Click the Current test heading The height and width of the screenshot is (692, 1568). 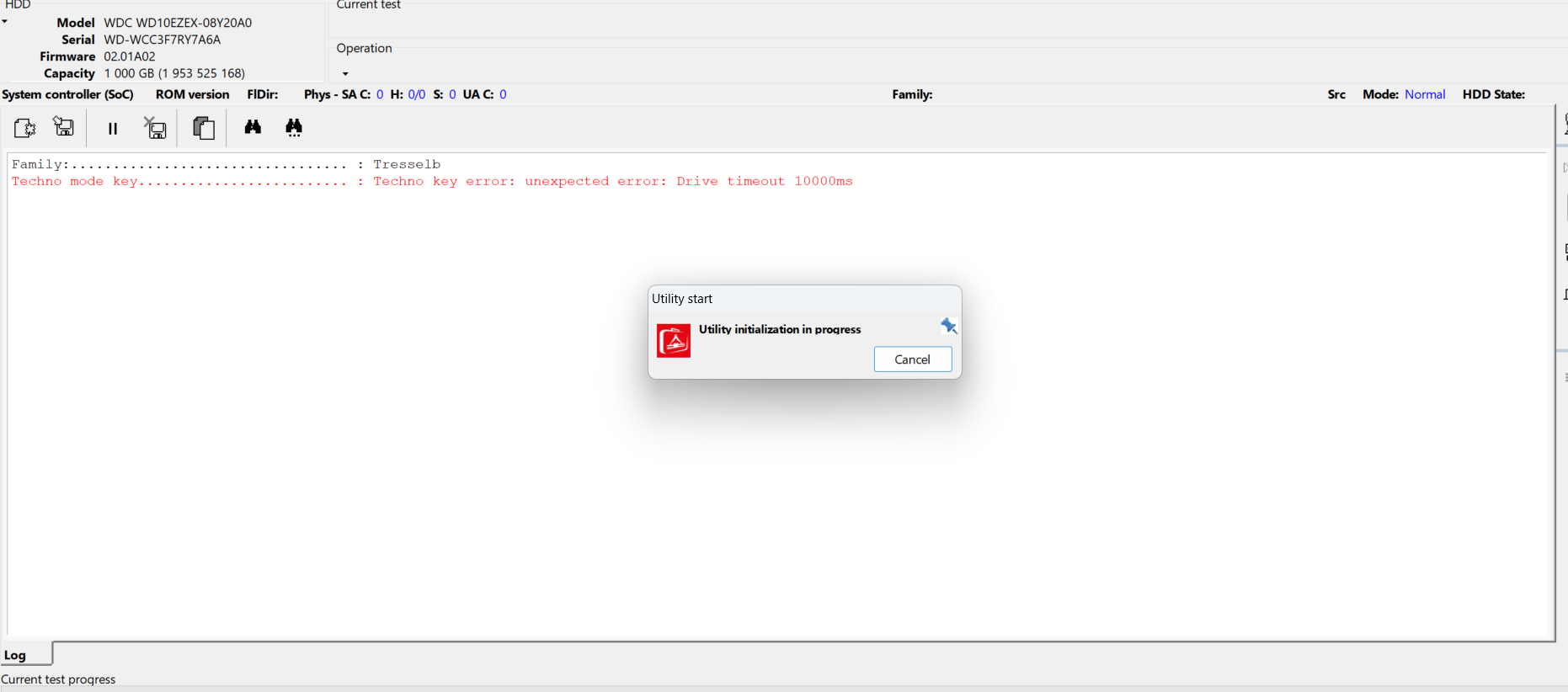coord(369,5)
